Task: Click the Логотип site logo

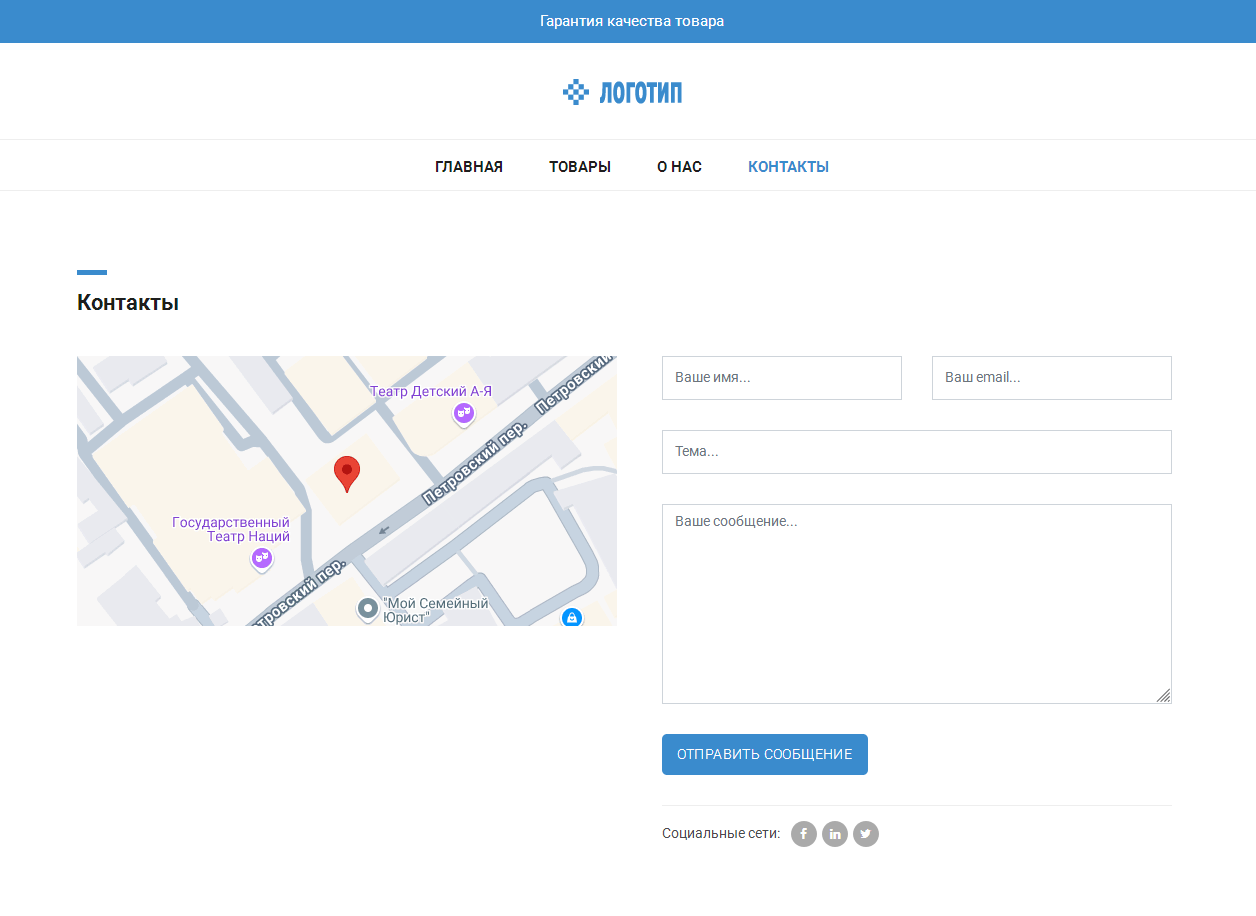Action: click(x=623, y=92)
